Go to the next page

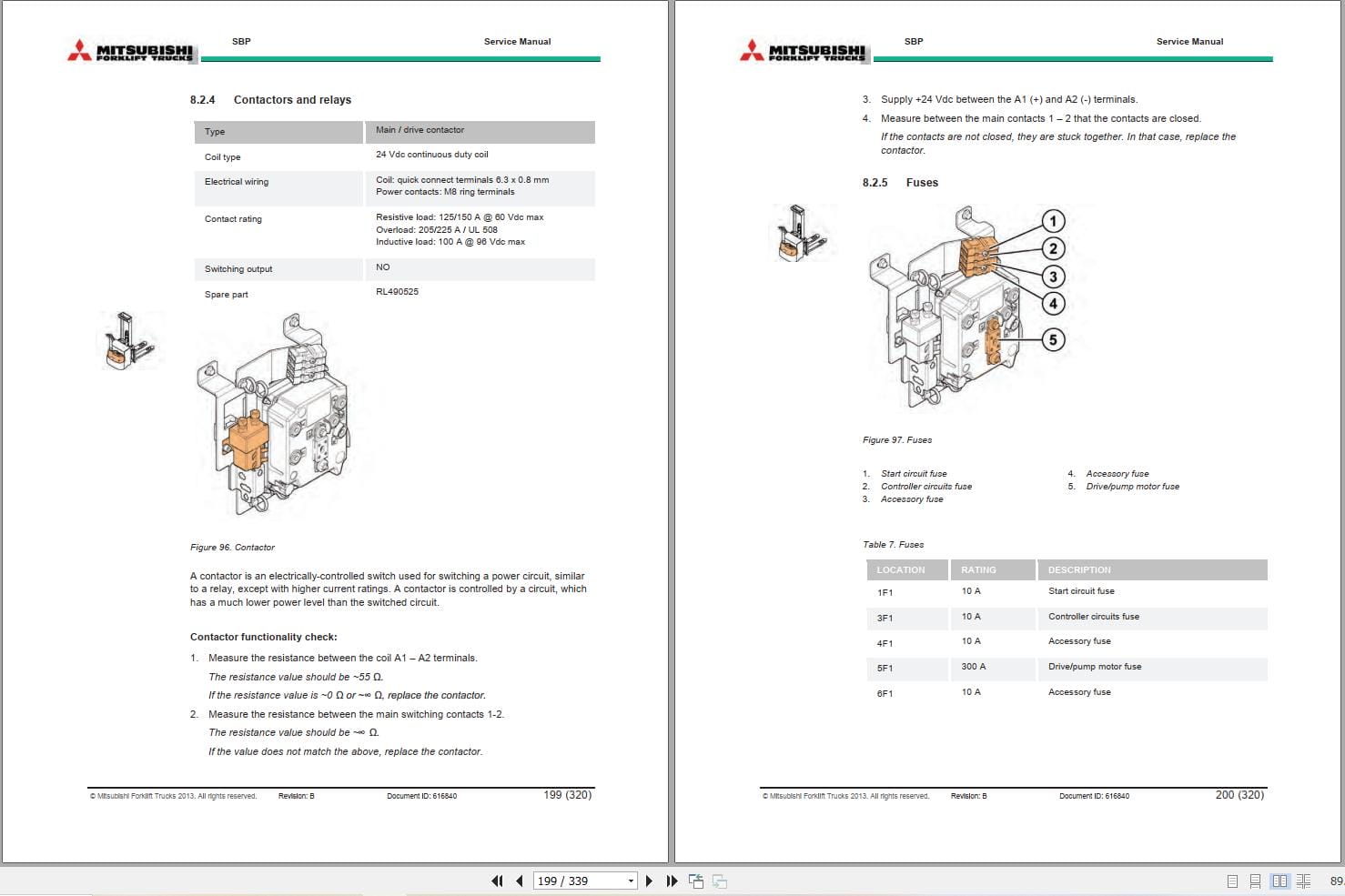(649, 881)
